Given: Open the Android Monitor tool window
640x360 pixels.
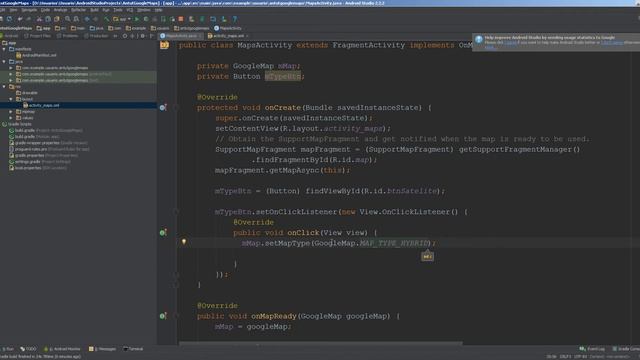Looking at the screenshot, I should [62, 349].
